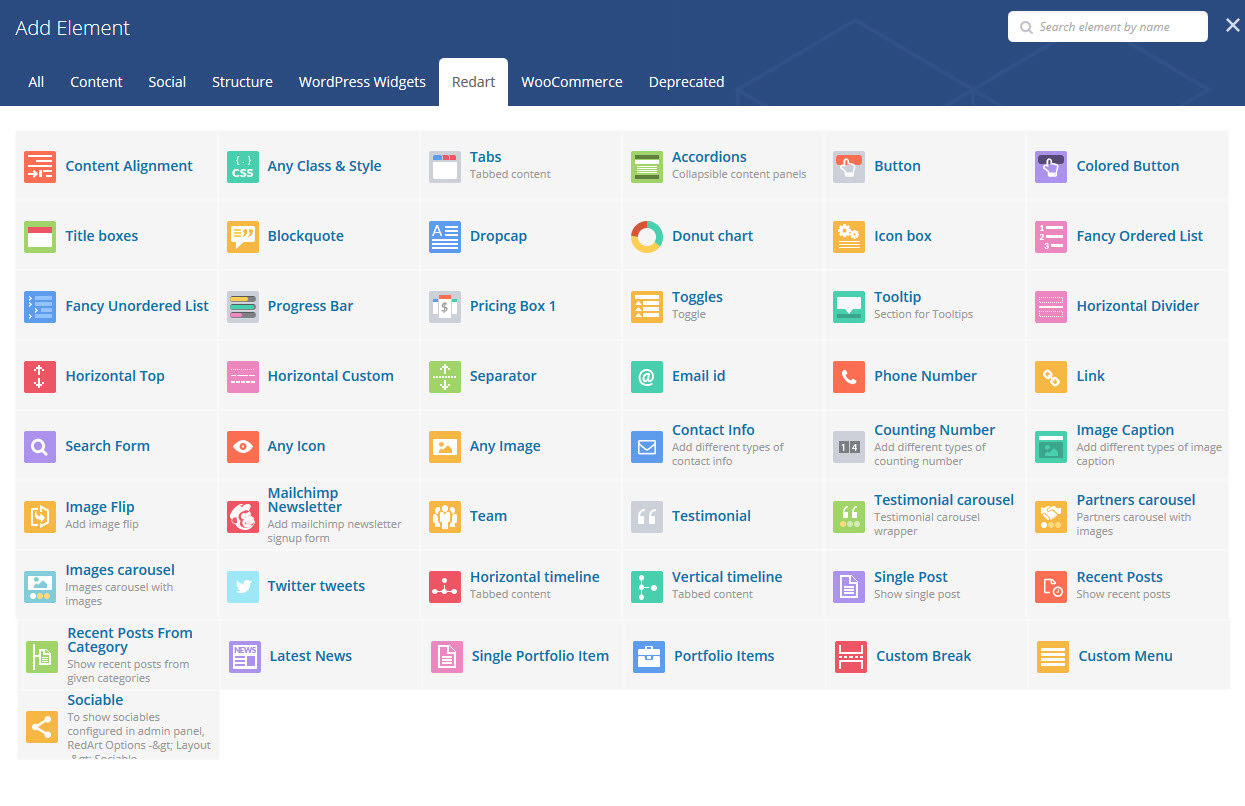
Task: Click the Sociable share icon
Action: click(x=42, y=727)
